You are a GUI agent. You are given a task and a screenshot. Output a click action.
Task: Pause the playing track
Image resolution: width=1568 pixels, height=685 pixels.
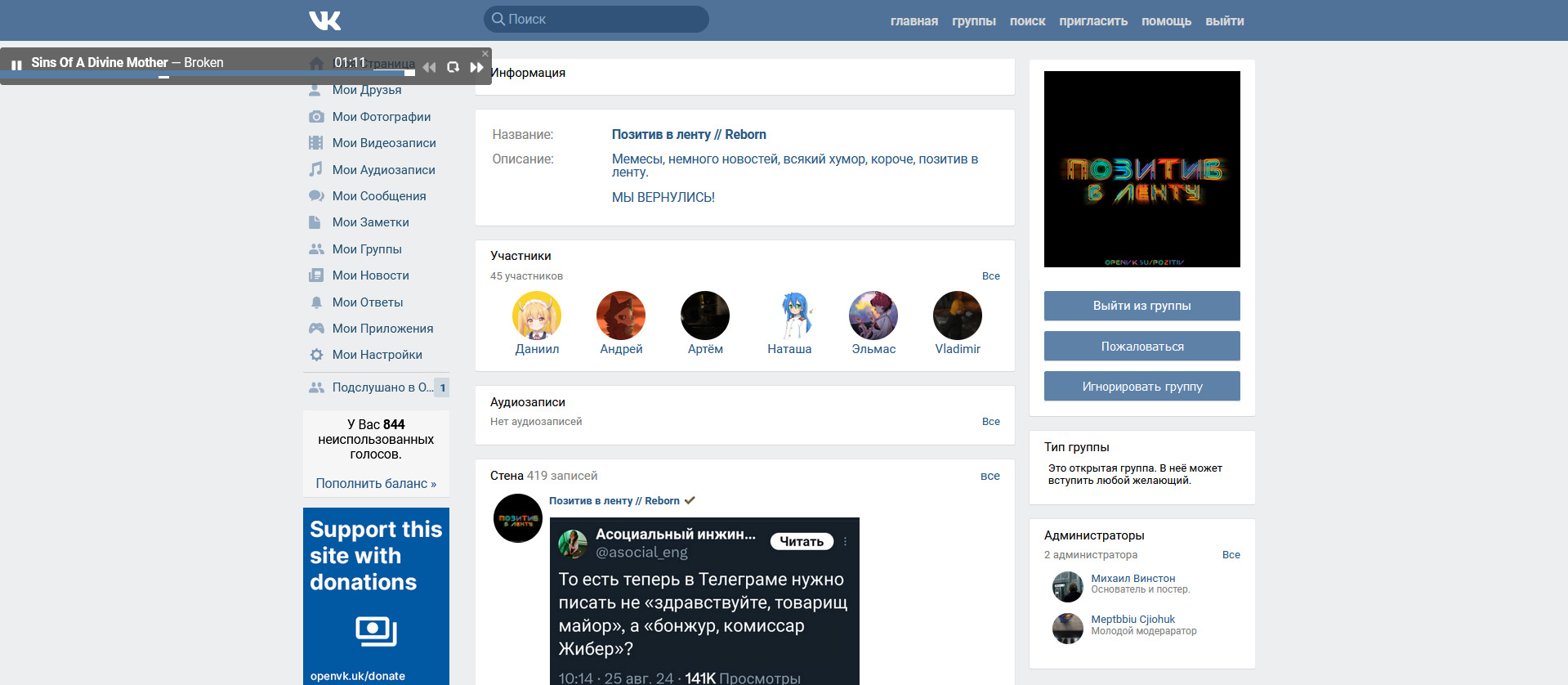16,65
